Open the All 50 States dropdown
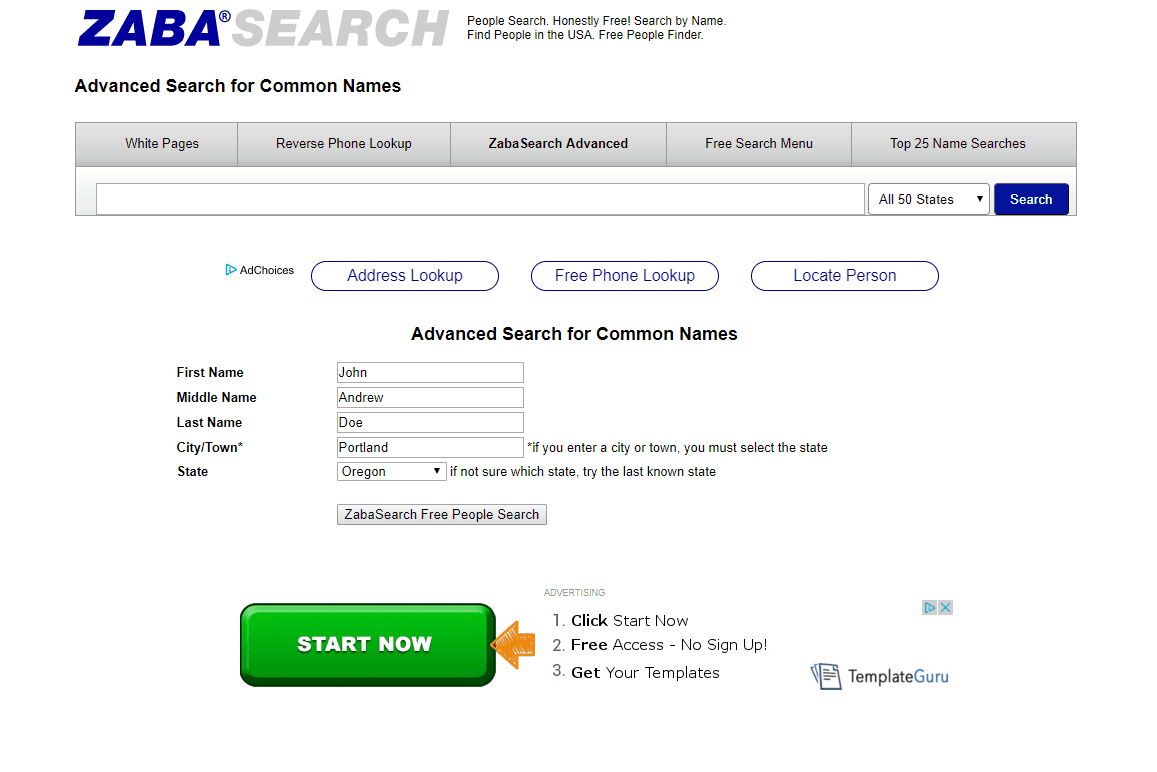 (928, 199)
